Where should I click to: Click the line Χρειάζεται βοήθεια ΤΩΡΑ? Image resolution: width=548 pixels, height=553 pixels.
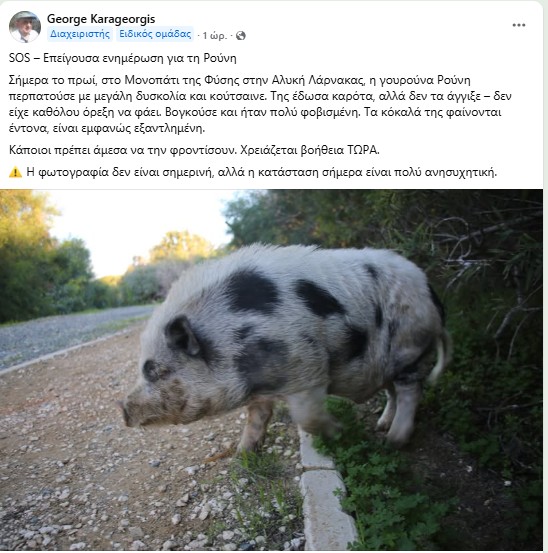[x=310, y=150]
